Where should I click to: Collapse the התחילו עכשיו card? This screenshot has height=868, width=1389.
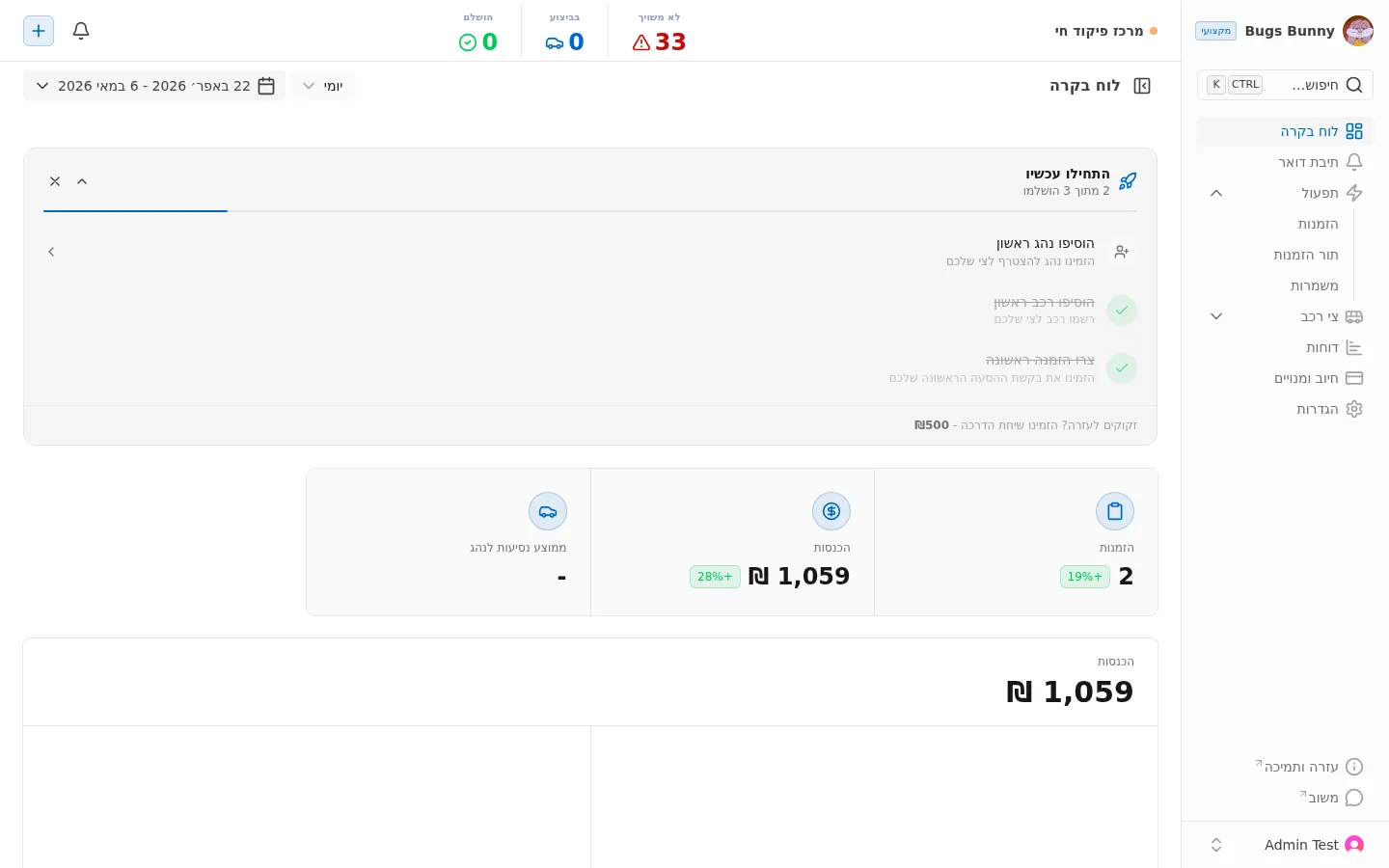point(82,181)
